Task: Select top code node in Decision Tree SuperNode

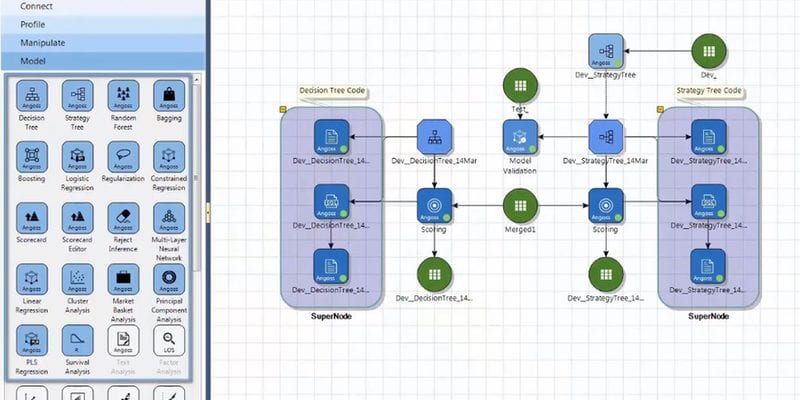Action: 331,137
